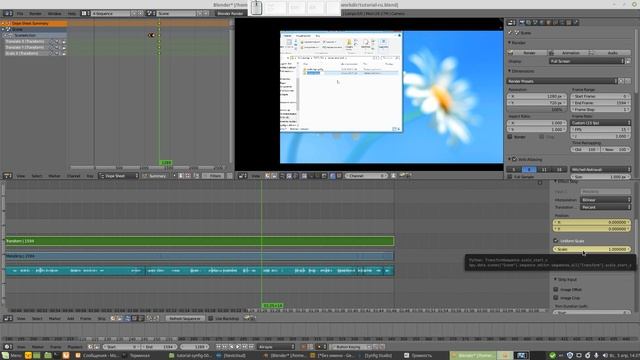Open the Menu button on taskbar

(x=12, y=356)
